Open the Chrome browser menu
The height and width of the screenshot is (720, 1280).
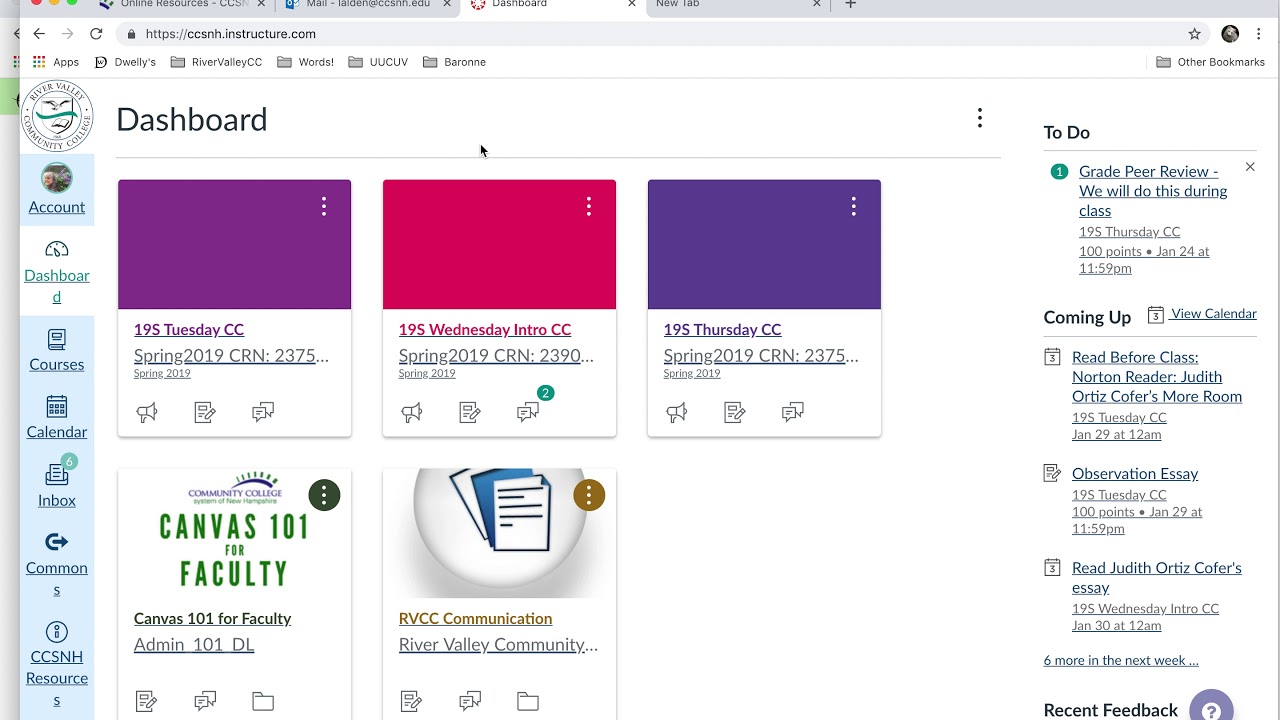(x=1259, y=34)
